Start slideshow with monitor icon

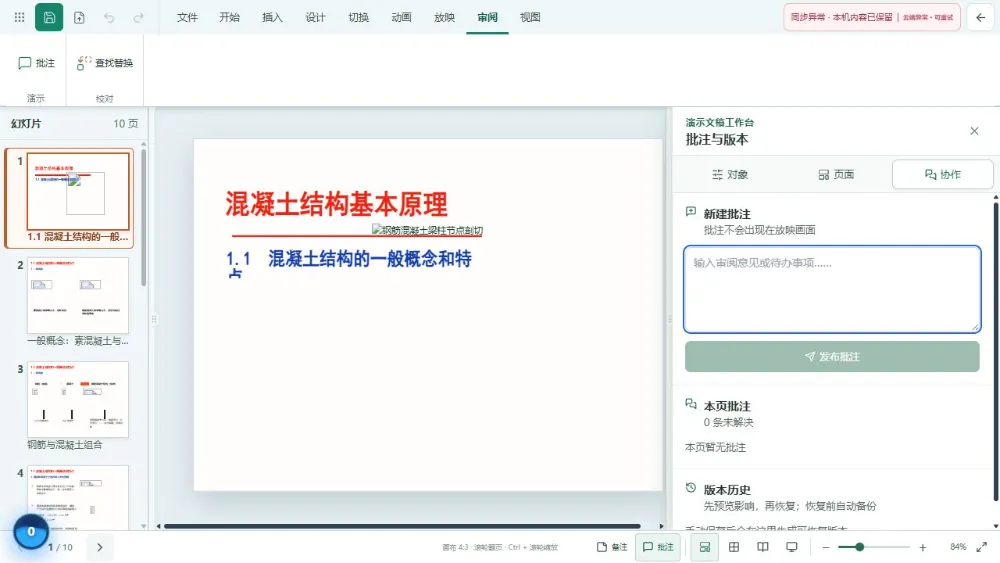pos(791,547)
